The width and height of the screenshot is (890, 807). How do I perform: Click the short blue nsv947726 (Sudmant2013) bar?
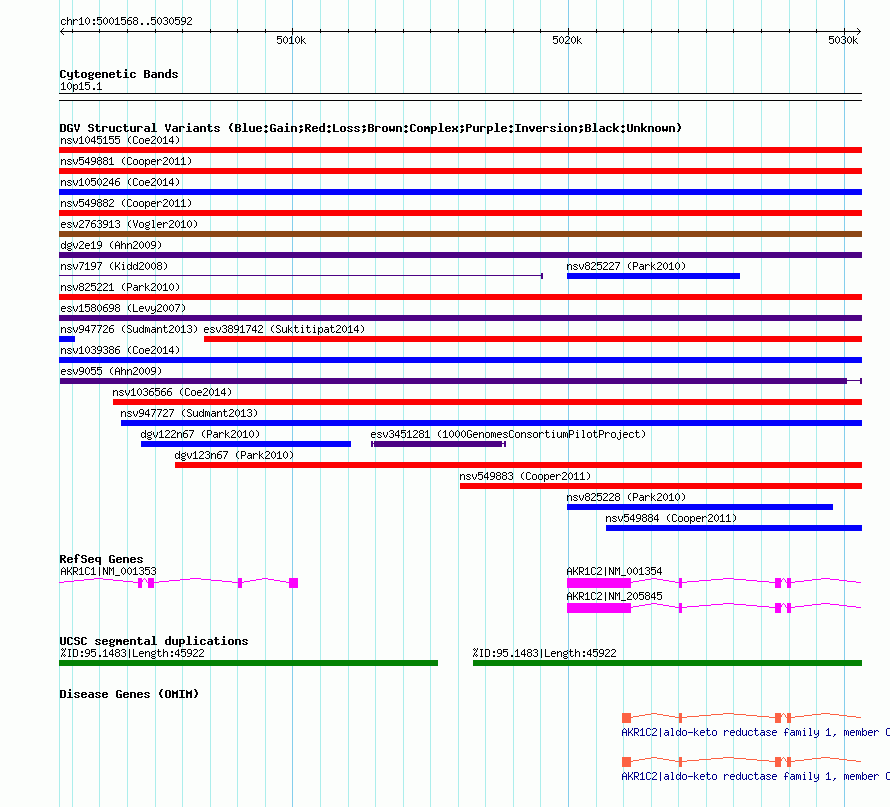pos(67,339)
